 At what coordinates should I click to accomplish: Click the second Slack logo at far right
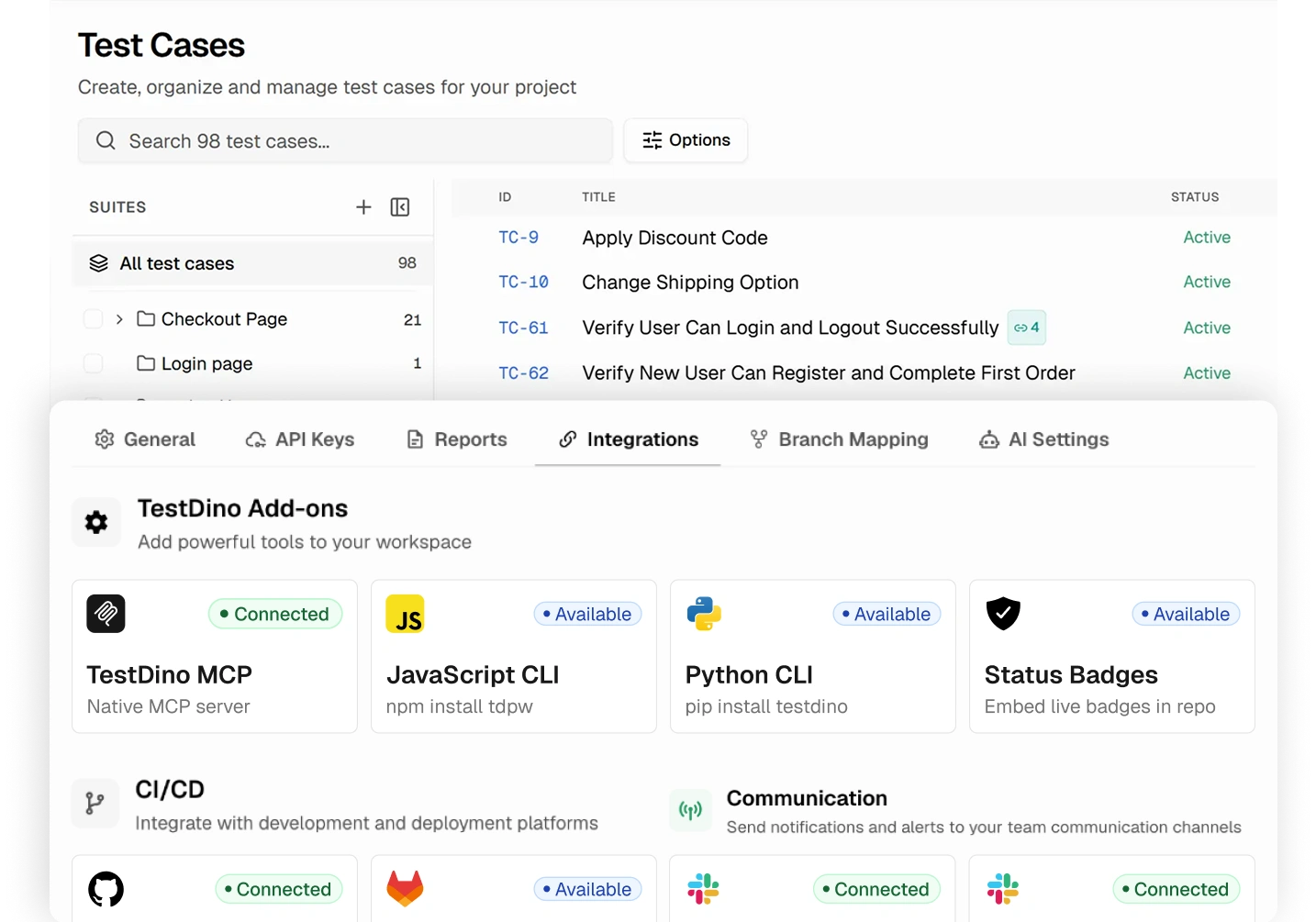coord(1002,889)
